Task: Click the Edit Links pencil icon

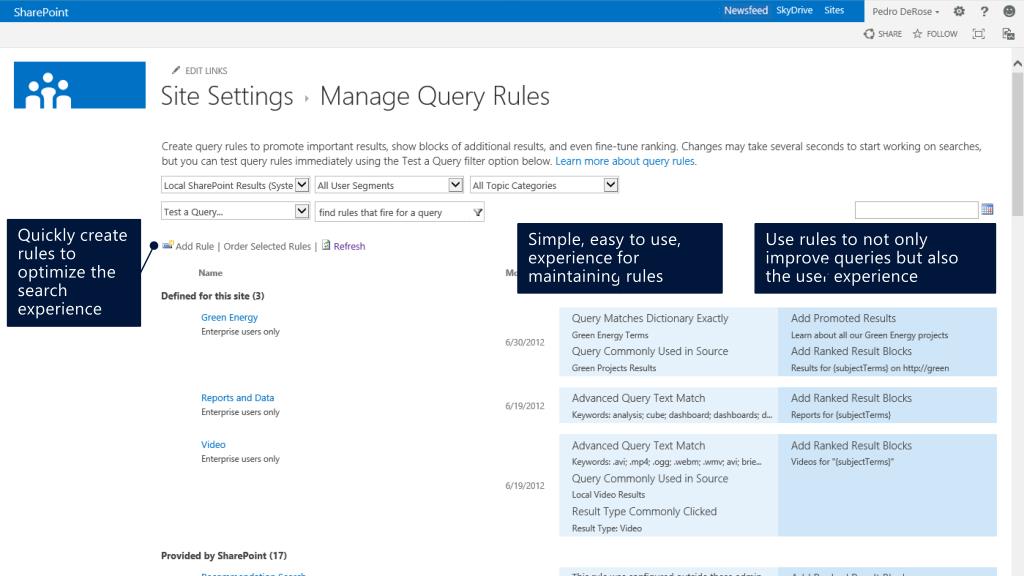Action: (x=176, y=70)
